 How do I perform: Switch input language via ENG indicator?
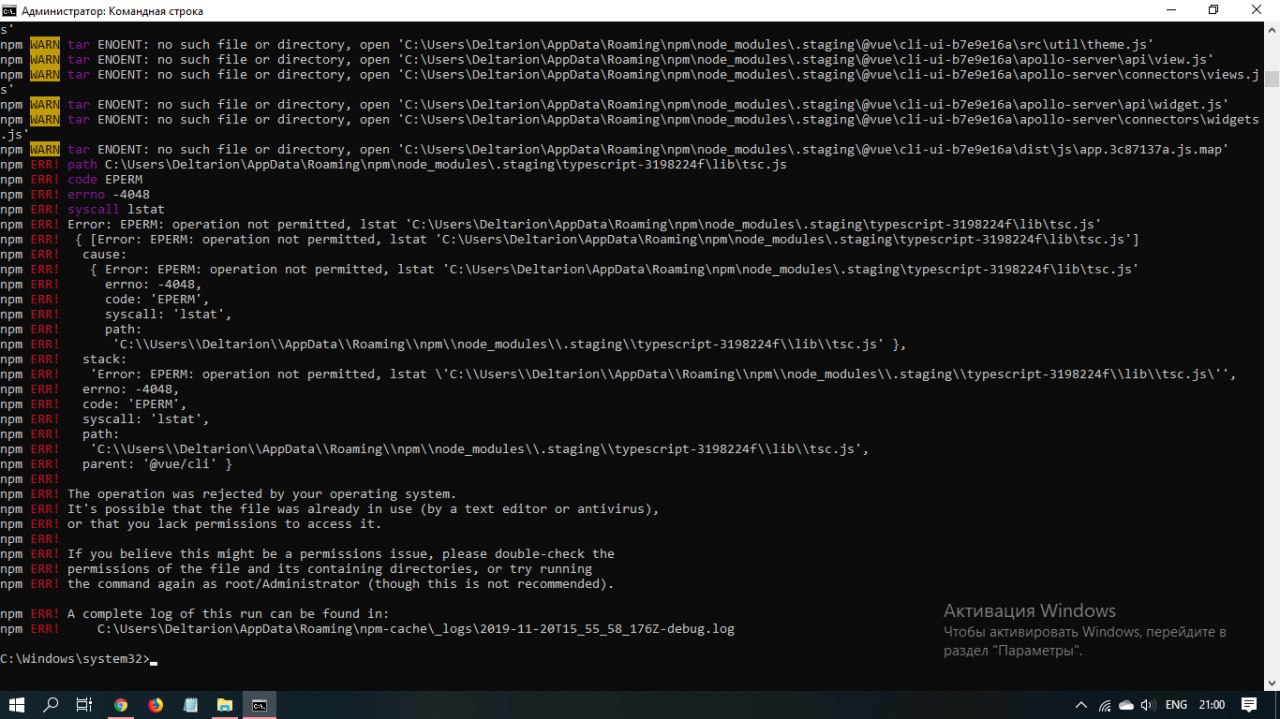pyautogui.click(x=1176, y=704)
